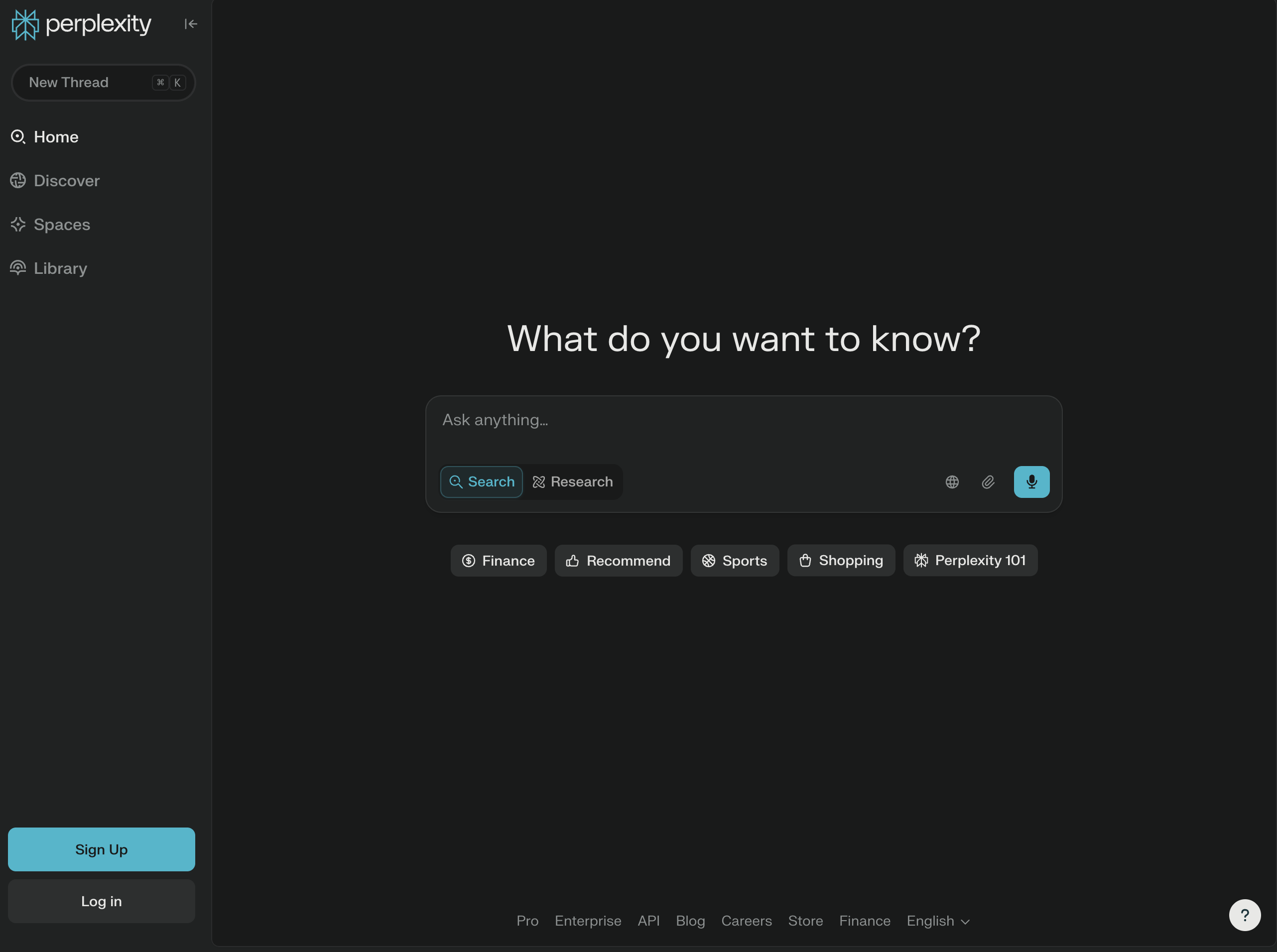This screenshot has width=1277, height=952.
Task: Open the Pro footer link
Action: tap(527, 921)
